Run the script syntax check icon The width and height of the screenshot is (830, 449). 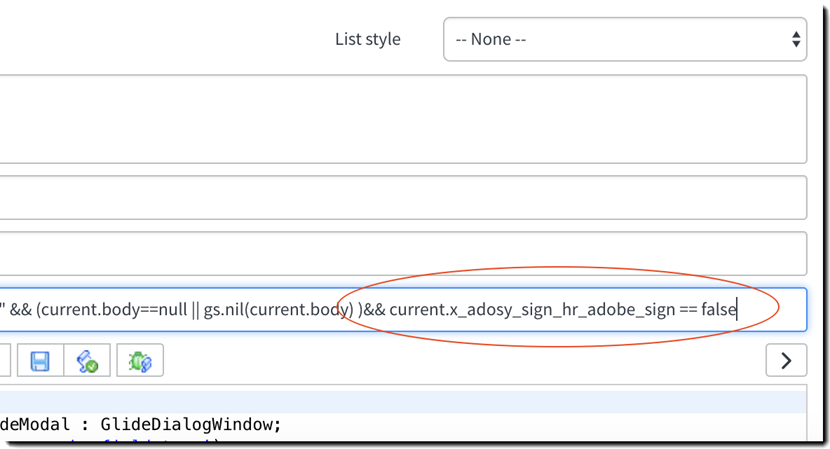pyautogui.click(x=87, y=361)
